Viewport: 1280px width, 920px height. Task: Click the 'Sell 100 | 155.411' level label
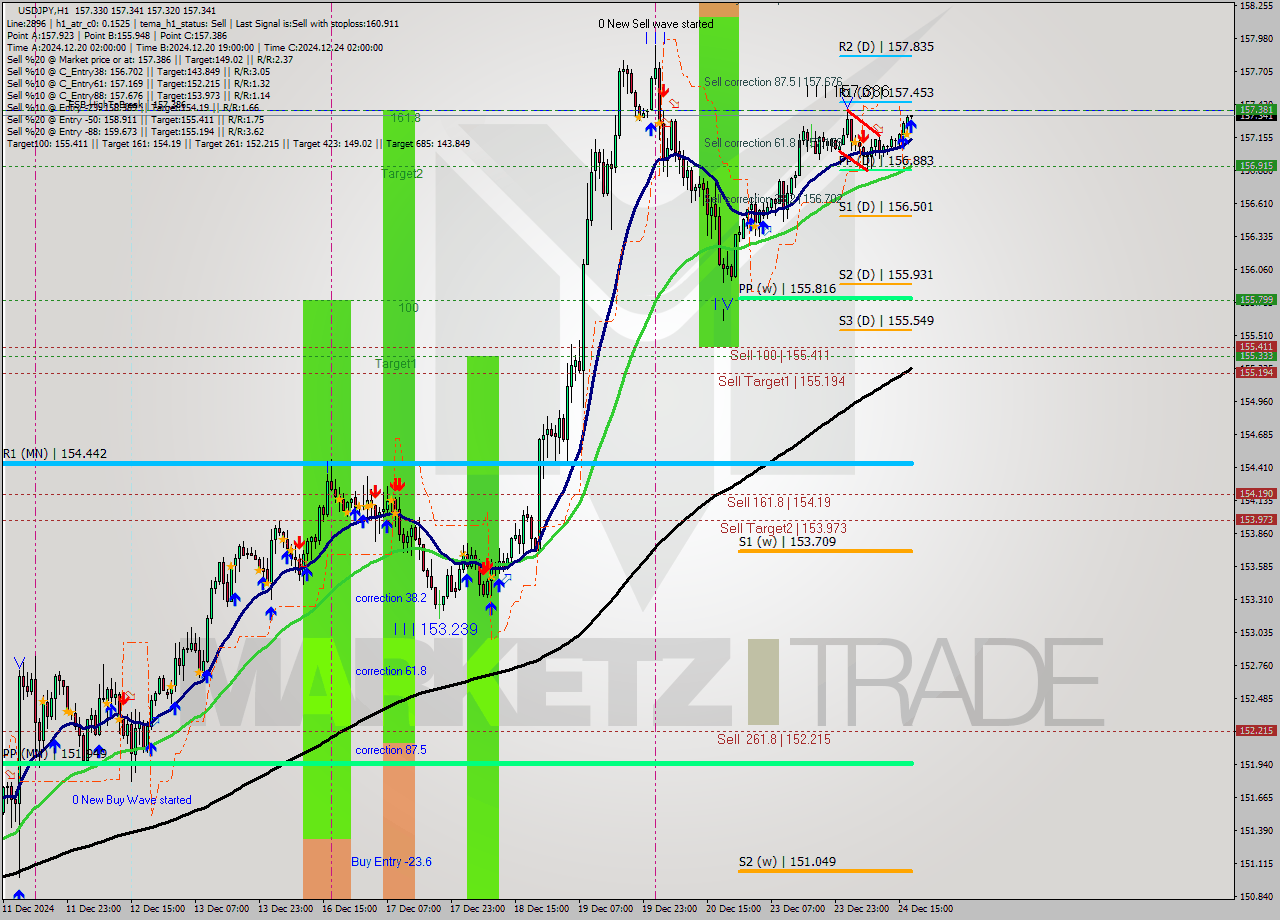coord(780,356)
